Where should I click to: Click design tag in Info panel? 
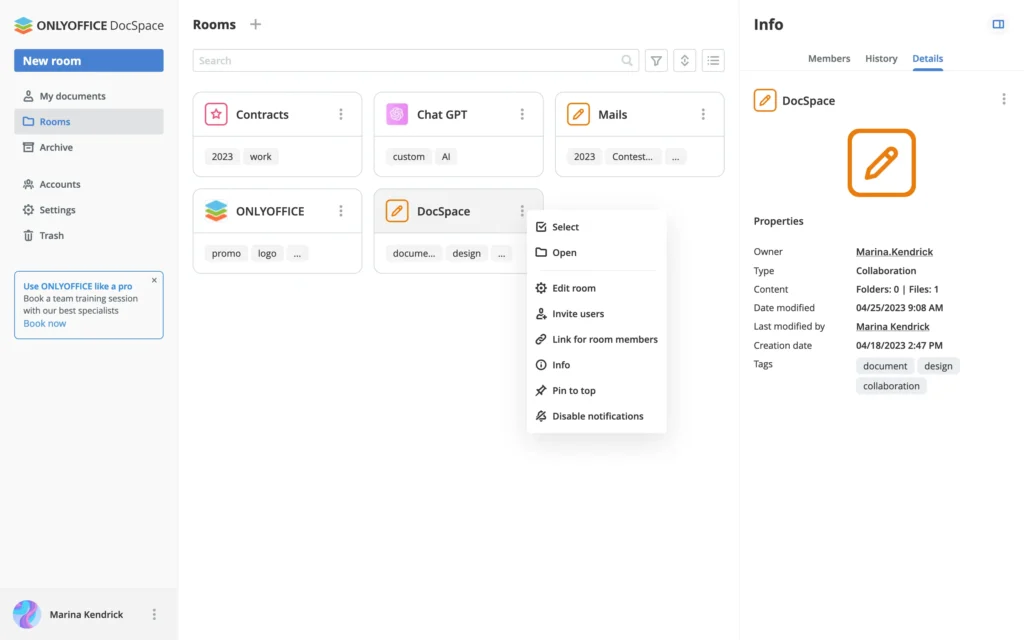point(938,366)
